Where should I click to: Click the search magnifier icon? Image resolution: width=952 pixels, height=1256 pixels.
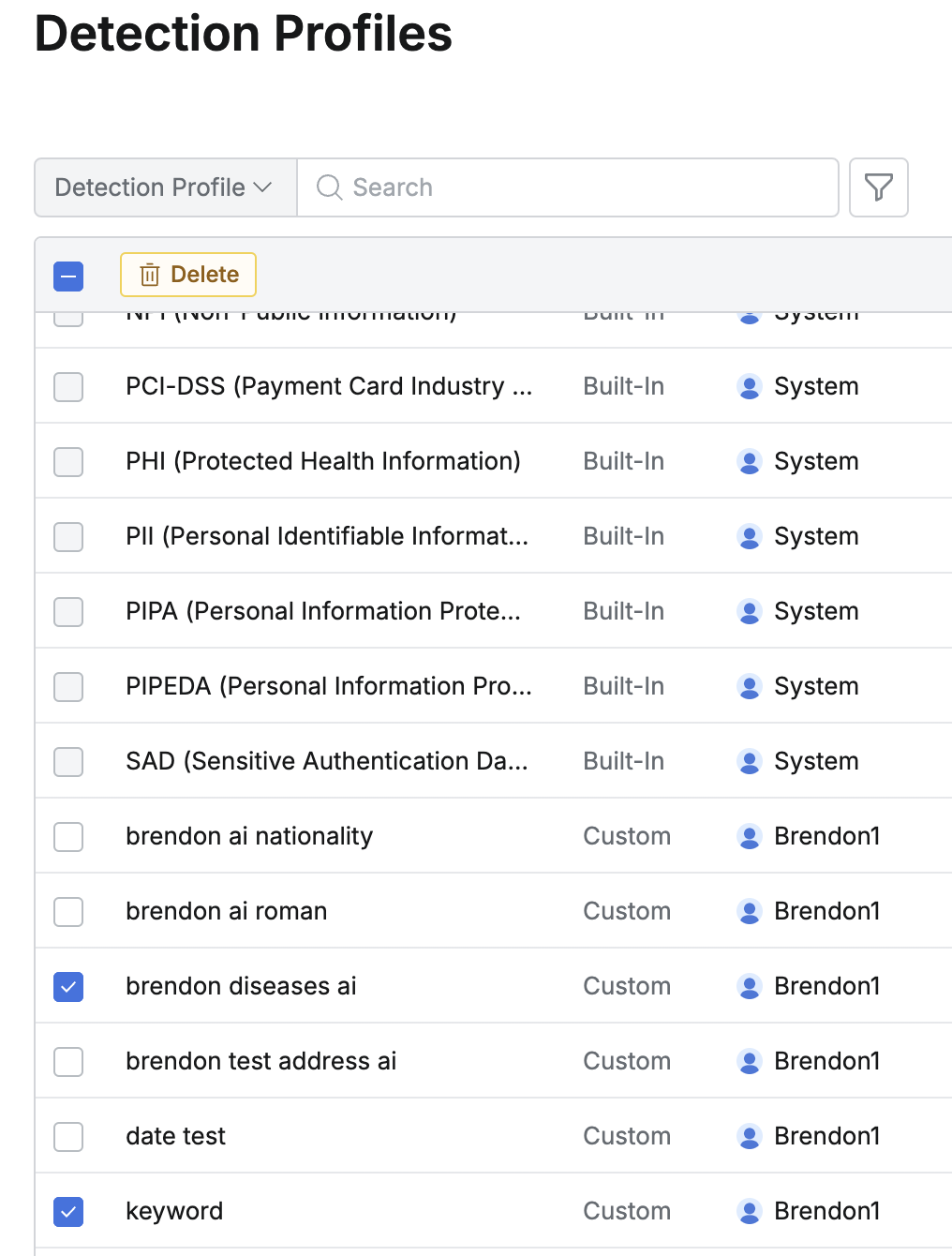329,187
